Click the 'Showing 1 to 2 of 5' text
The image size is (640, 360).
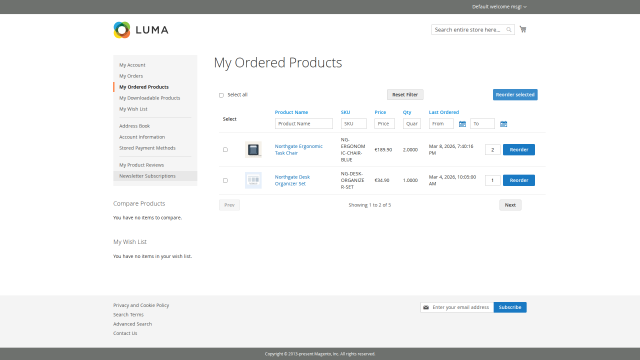coord(369,205)
